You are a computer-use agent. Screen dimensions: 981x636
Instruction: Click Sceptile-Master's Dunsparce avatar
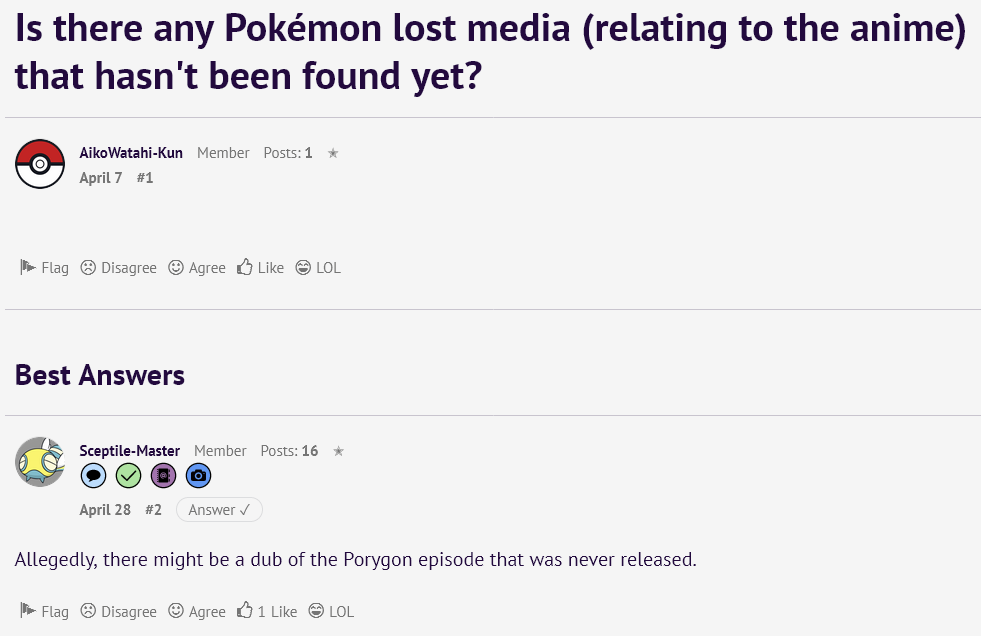point(40,462)
